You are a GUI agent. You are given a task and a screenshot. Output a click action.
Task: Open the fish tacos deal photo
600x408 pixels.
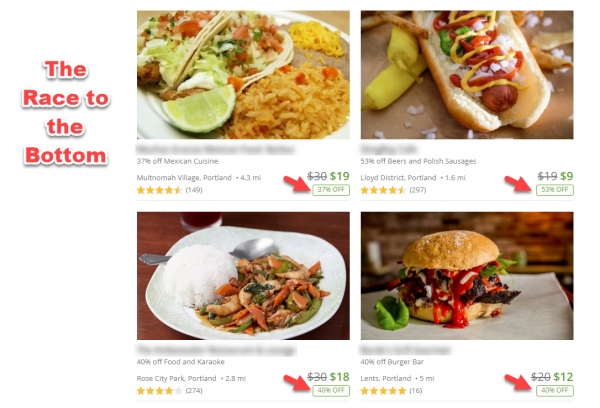coord(243,75)
